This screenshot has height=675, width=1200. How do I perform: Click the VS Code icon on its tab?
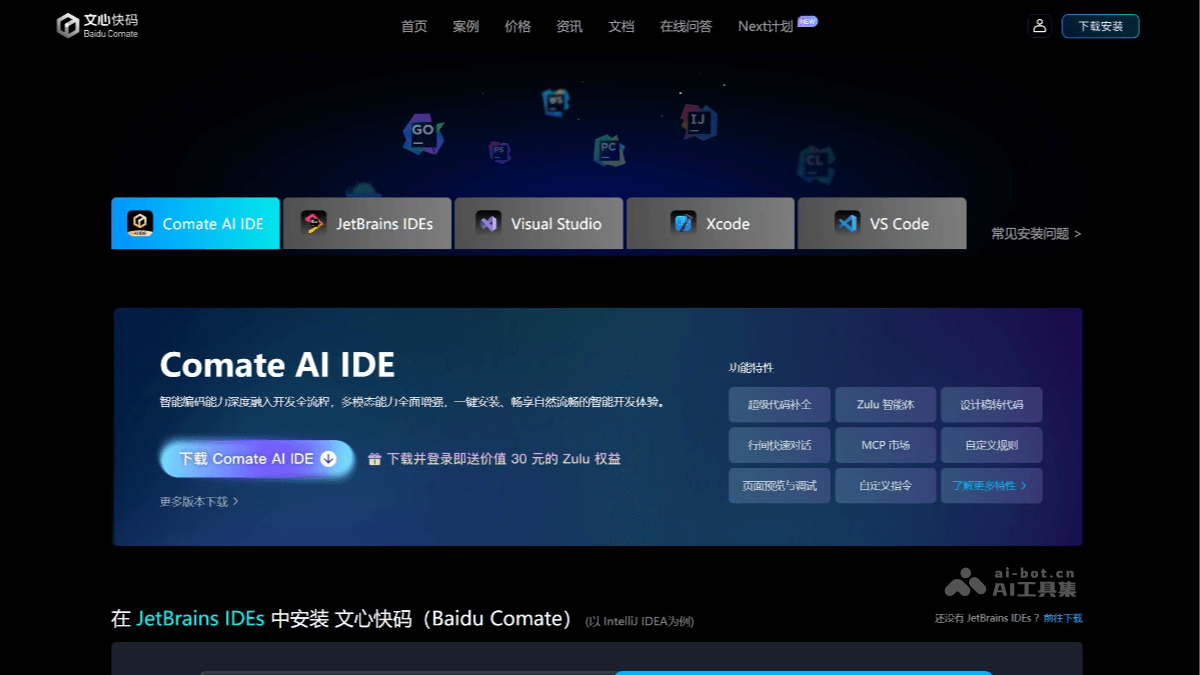(845, 223)
